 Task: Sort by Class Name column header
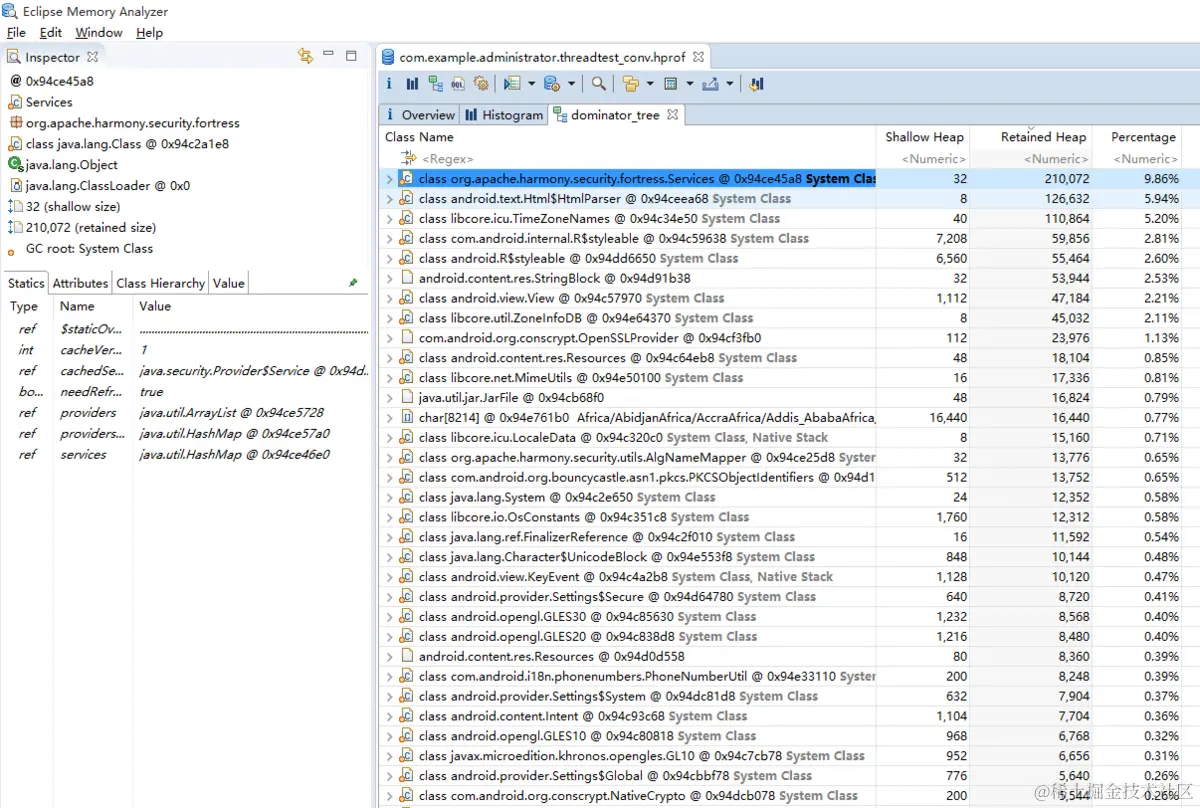pyautogui.click(x=627, y=137)
